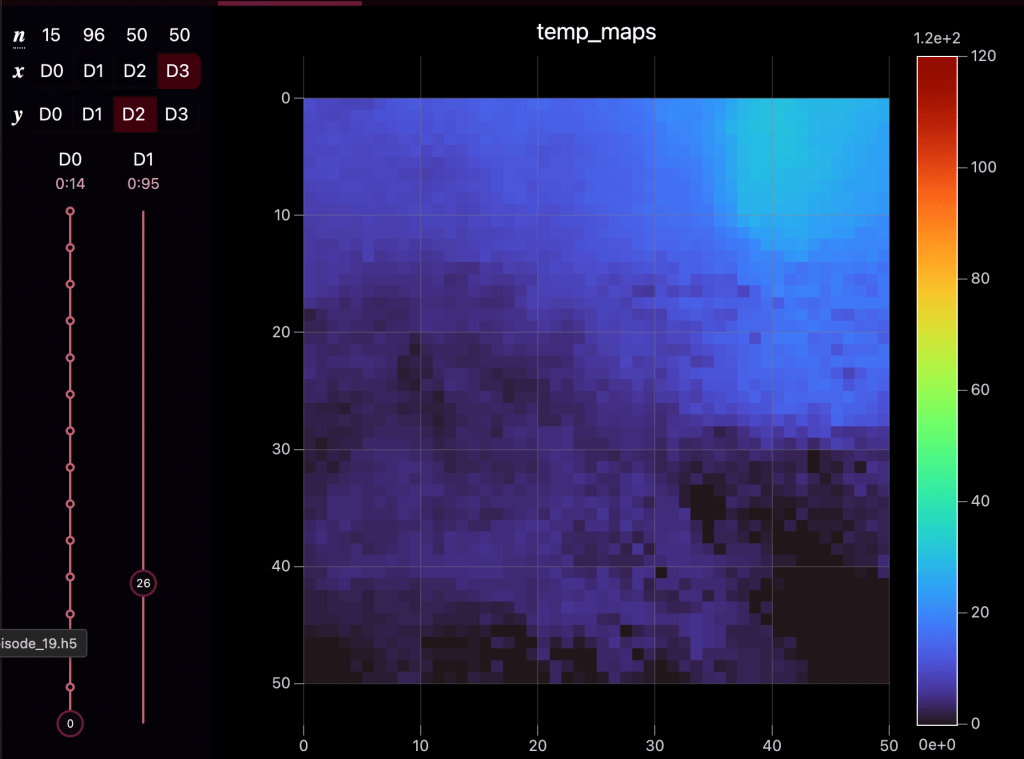The width and height of the screenshot is (1024, 759).
Task: Click the color bar gradient scale
Action: coord(937,390)
